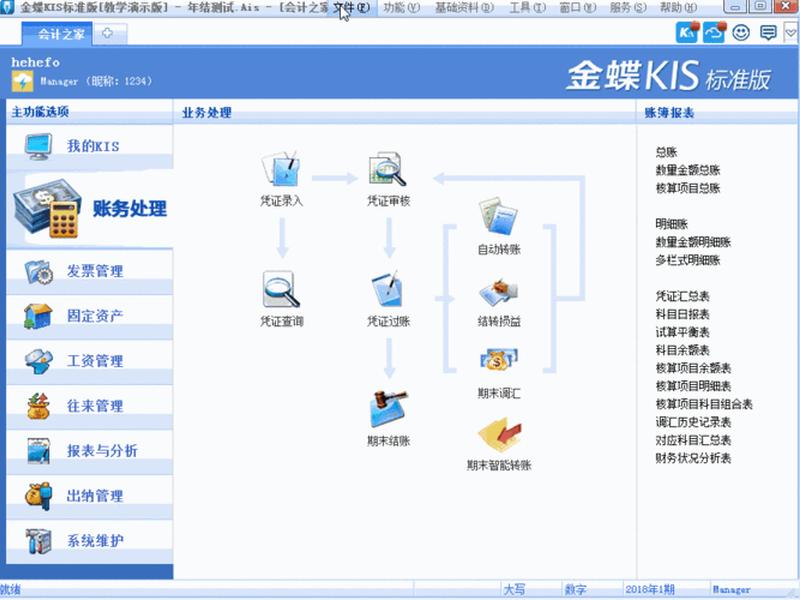The width and height of the screenshot is (800, 600).
Task: Open 期末结账 period closing icon
Action: tap(389, 409)
